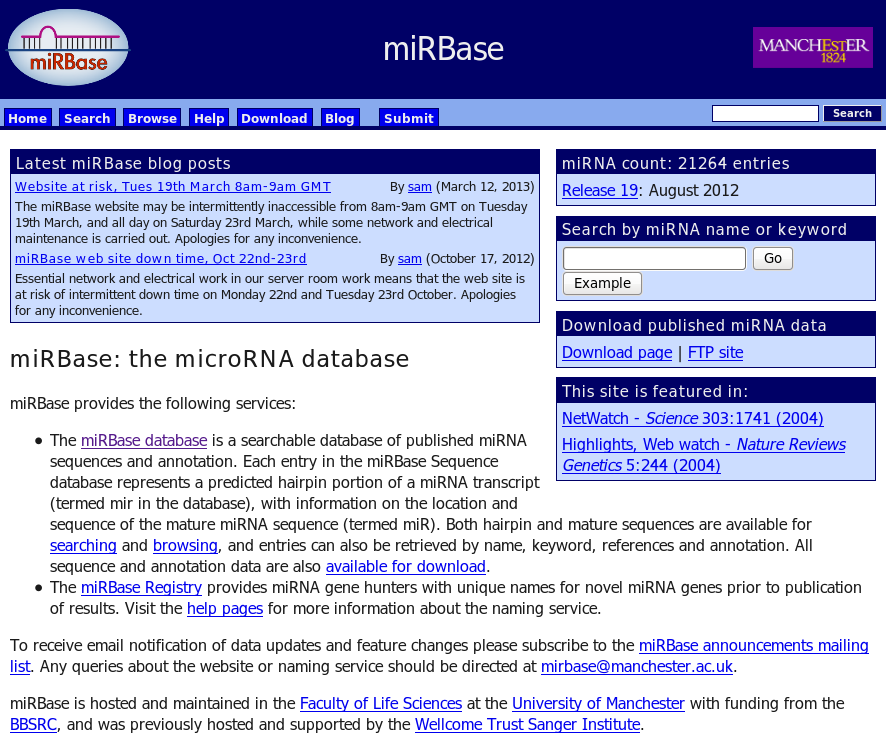
Task: Click 'miRBase: the microRNA database' heading
Action: click(210, 359)
